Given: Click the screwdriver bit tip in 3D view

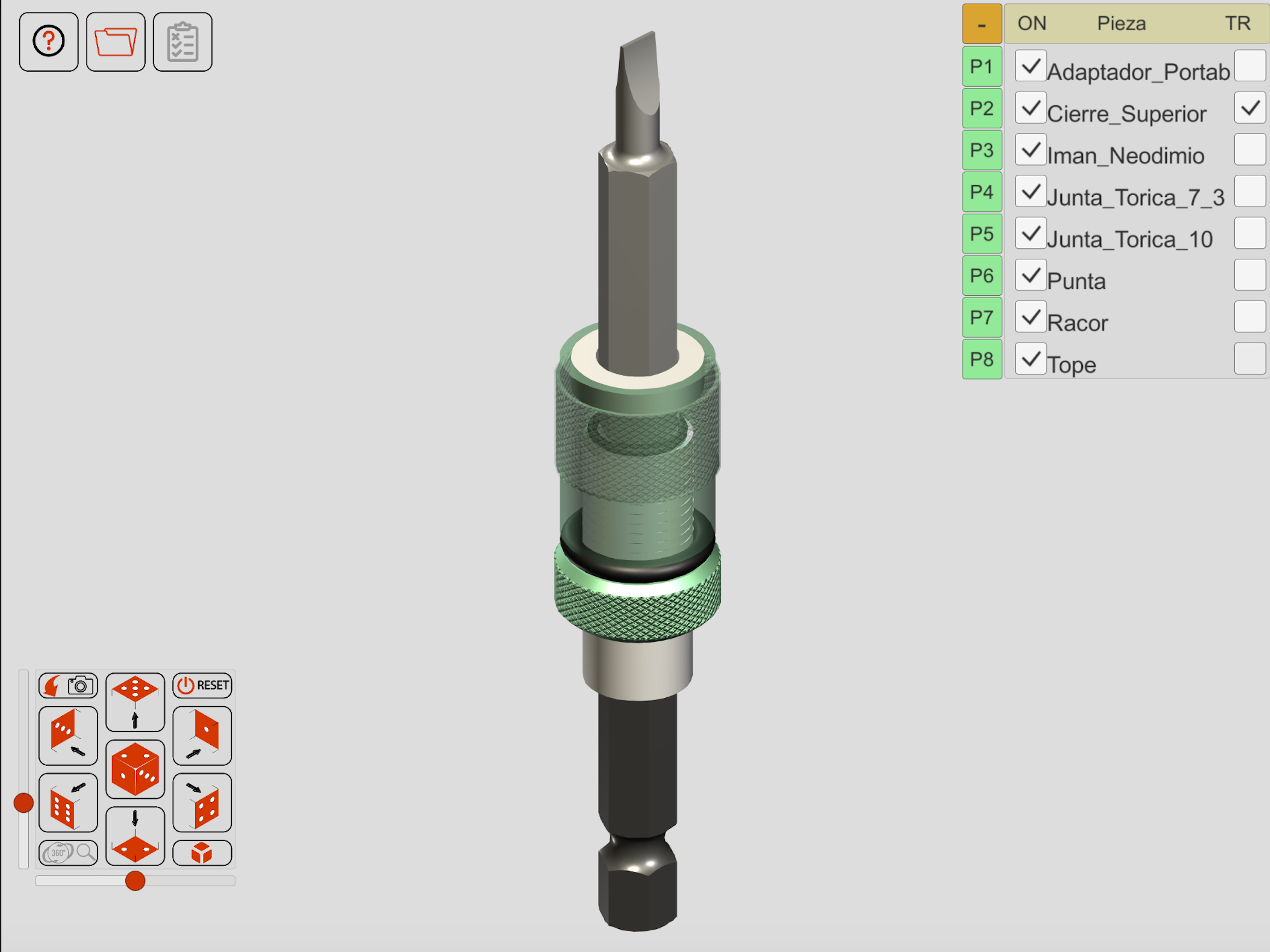Looking at the screenshot, I should pos(638,75).
